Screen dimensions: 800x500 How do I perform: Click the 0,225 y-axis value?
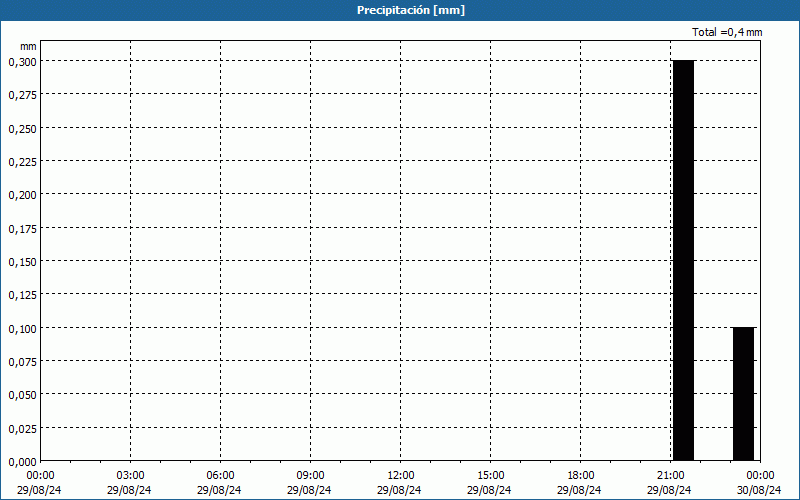(22, 162)
